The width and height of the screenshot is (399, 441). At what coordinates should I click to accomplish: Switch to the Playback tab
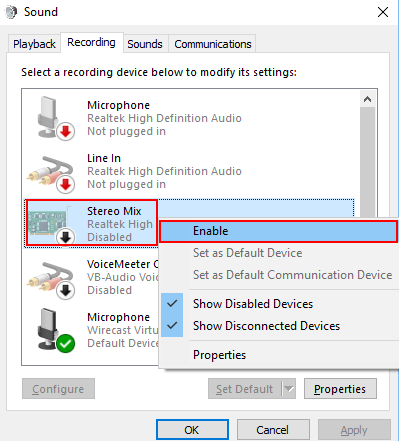pyautogui.click(x=34, y=44)
